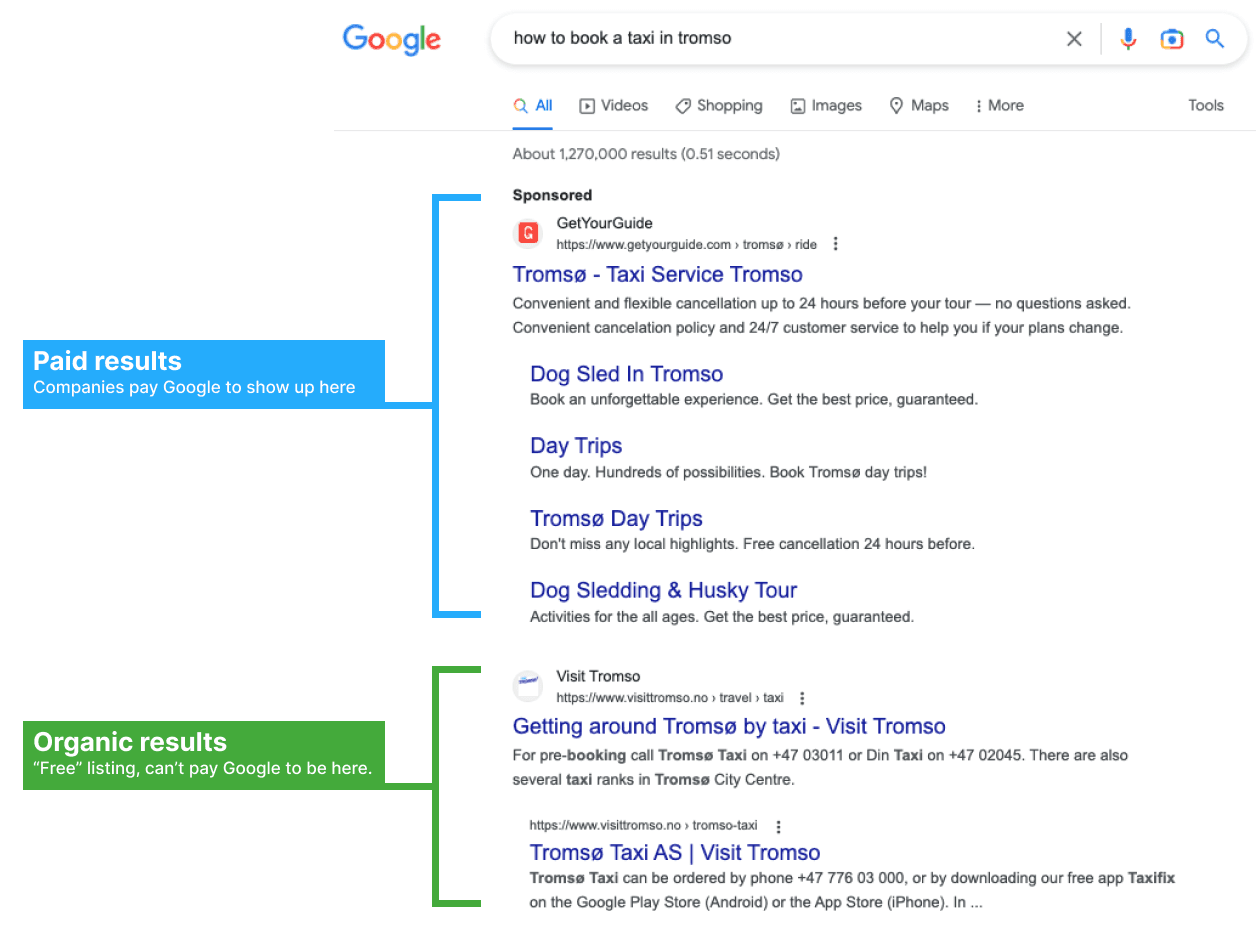Screen dimensions: 1256x928
Task: Expand the More search options
Action: pyautogui.click(x=1000, y=106)
